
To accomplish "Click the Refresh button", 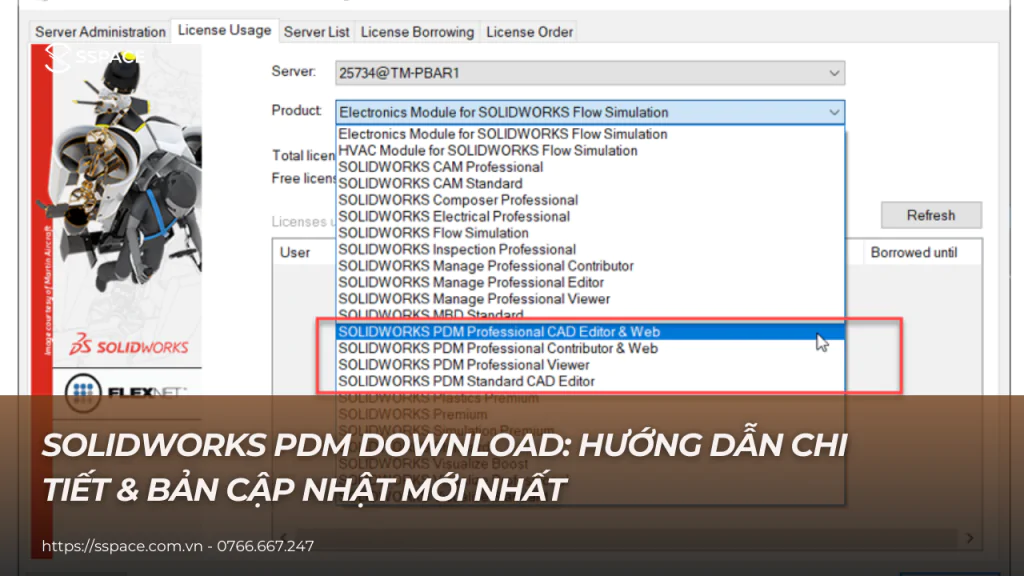I will pyautogui.click(x=931, y=215).
